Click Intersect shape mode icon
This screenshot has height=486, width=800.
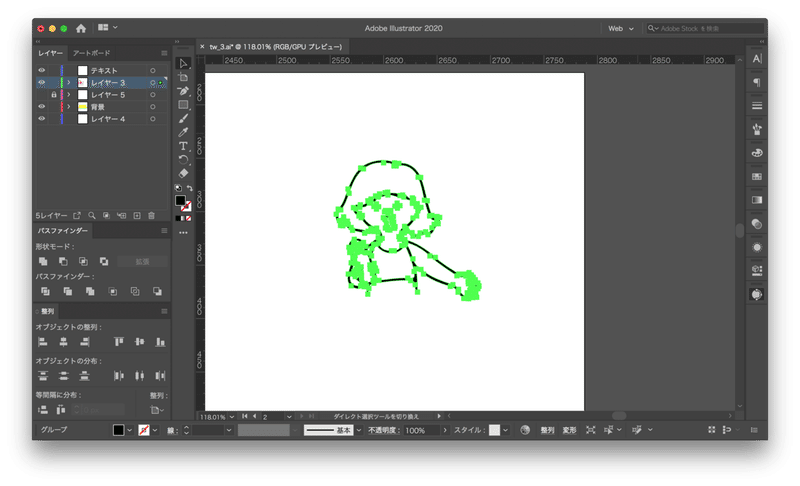point(83,261)
